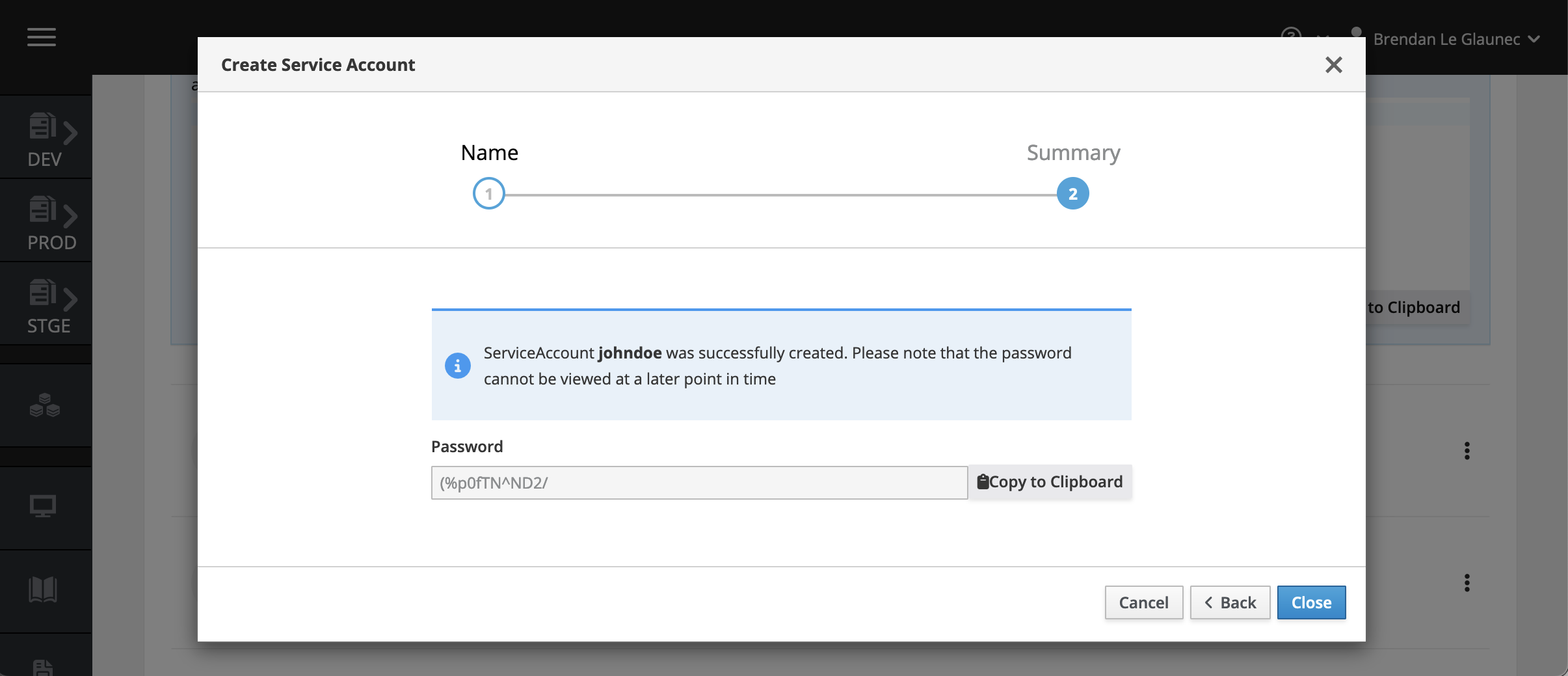This screenshot has width=1568, height=676.
Task: Go Back to previous wizard step
Action: [1230, 602]
